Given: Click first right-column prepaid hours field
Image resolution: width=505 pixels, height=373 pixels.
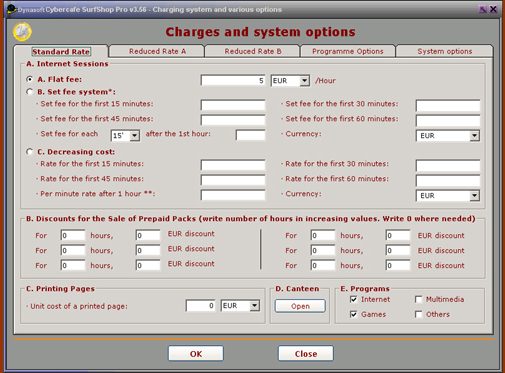Looking at the screenshot, I should [323, 235].
